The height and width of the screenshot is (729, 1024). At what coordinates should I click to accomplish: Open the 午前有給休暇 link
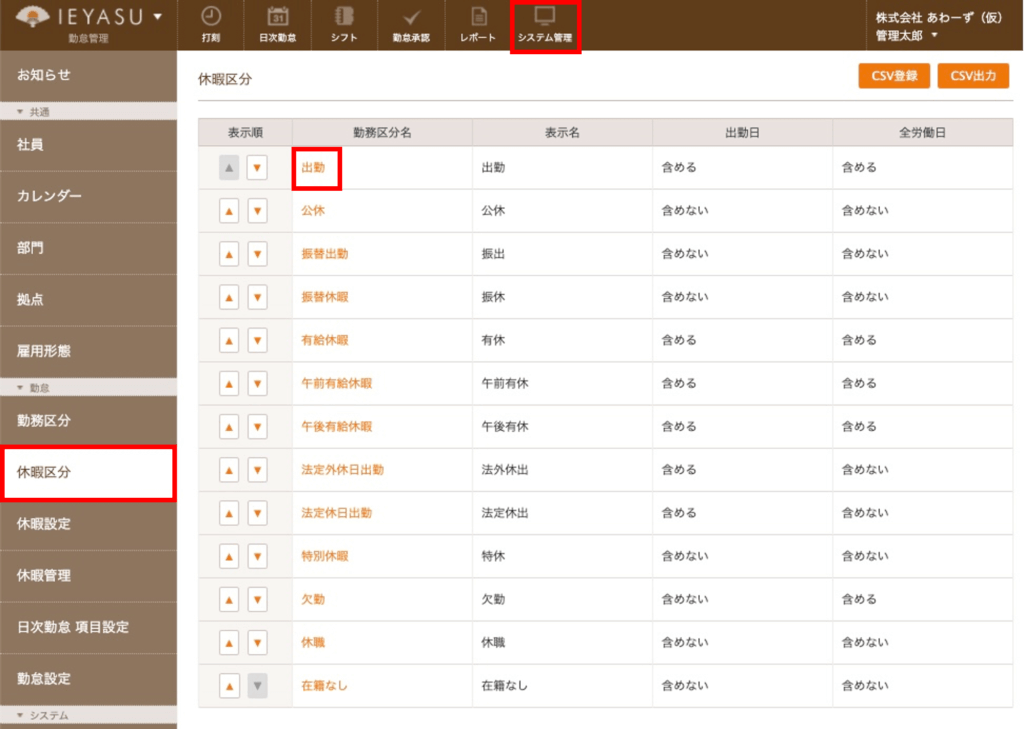coord(336,383)
